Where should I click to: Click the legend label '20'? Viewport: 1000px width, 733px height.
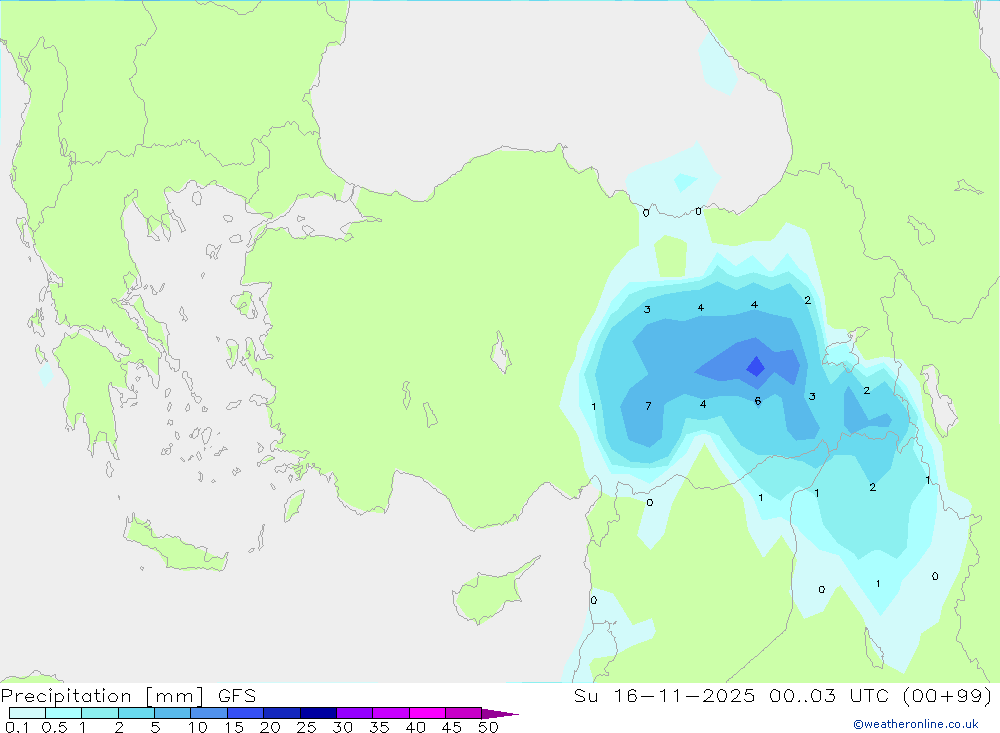coord(270,727)
